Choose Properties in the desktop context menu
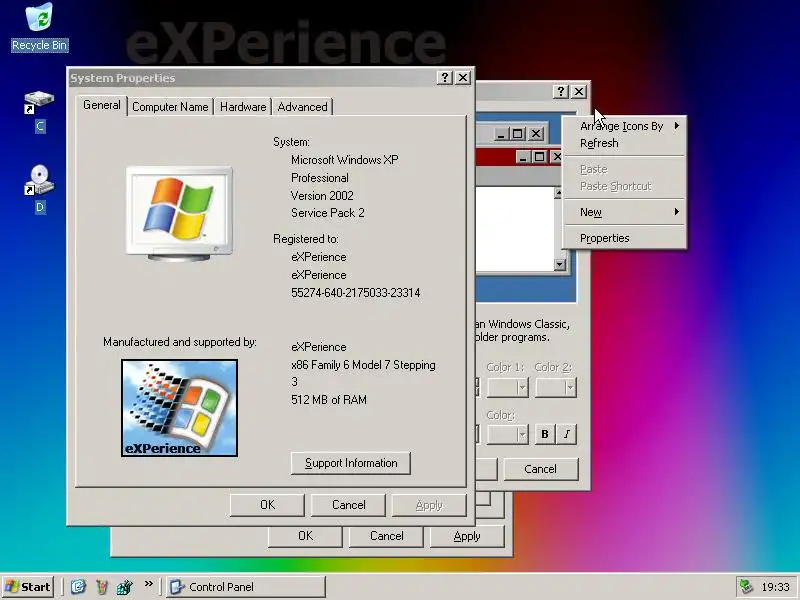 pyautogui.click(x=624, y=238)
